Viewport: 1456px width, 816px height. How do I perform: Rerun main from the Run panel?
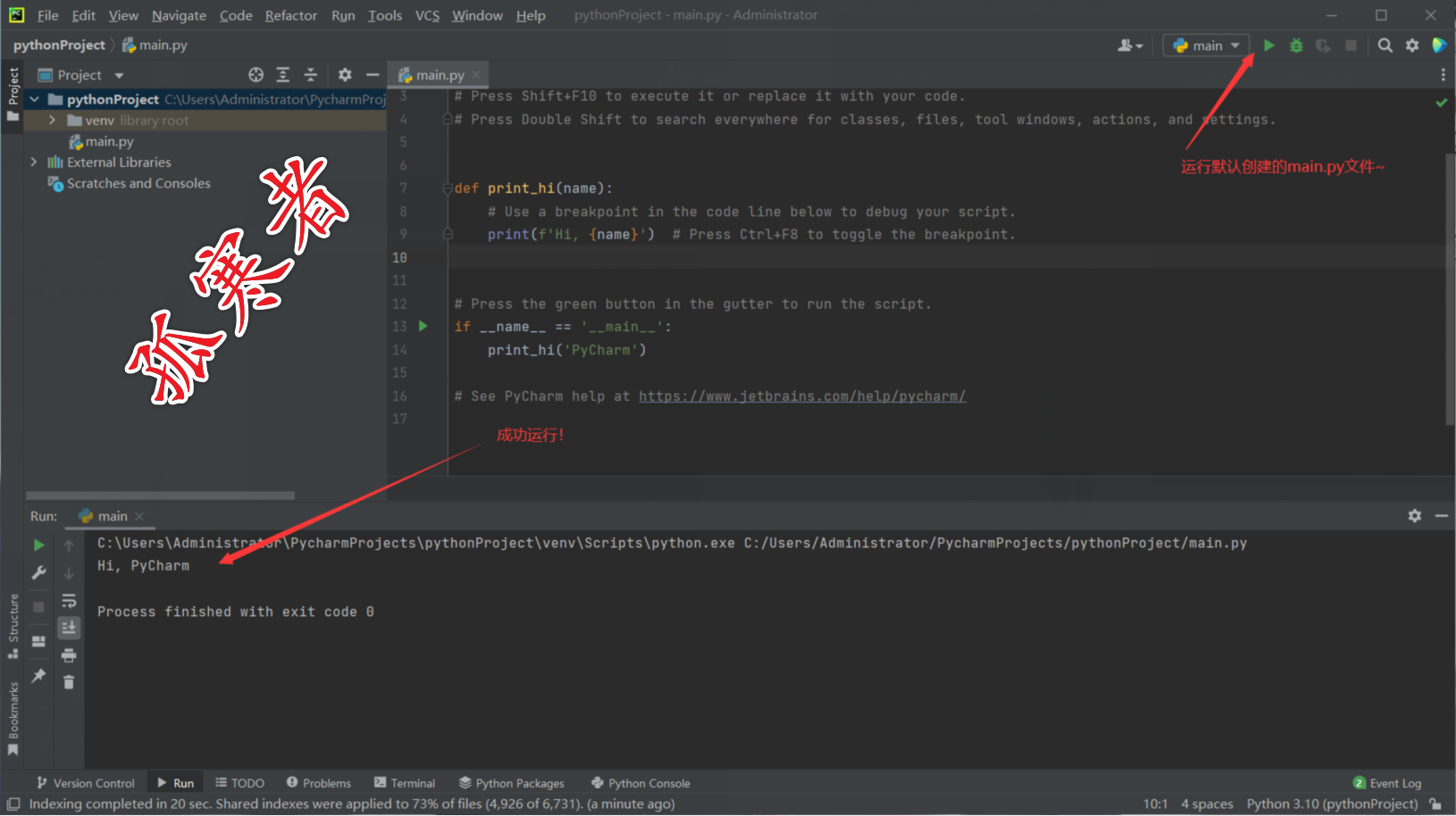click(x=38, y=545)
